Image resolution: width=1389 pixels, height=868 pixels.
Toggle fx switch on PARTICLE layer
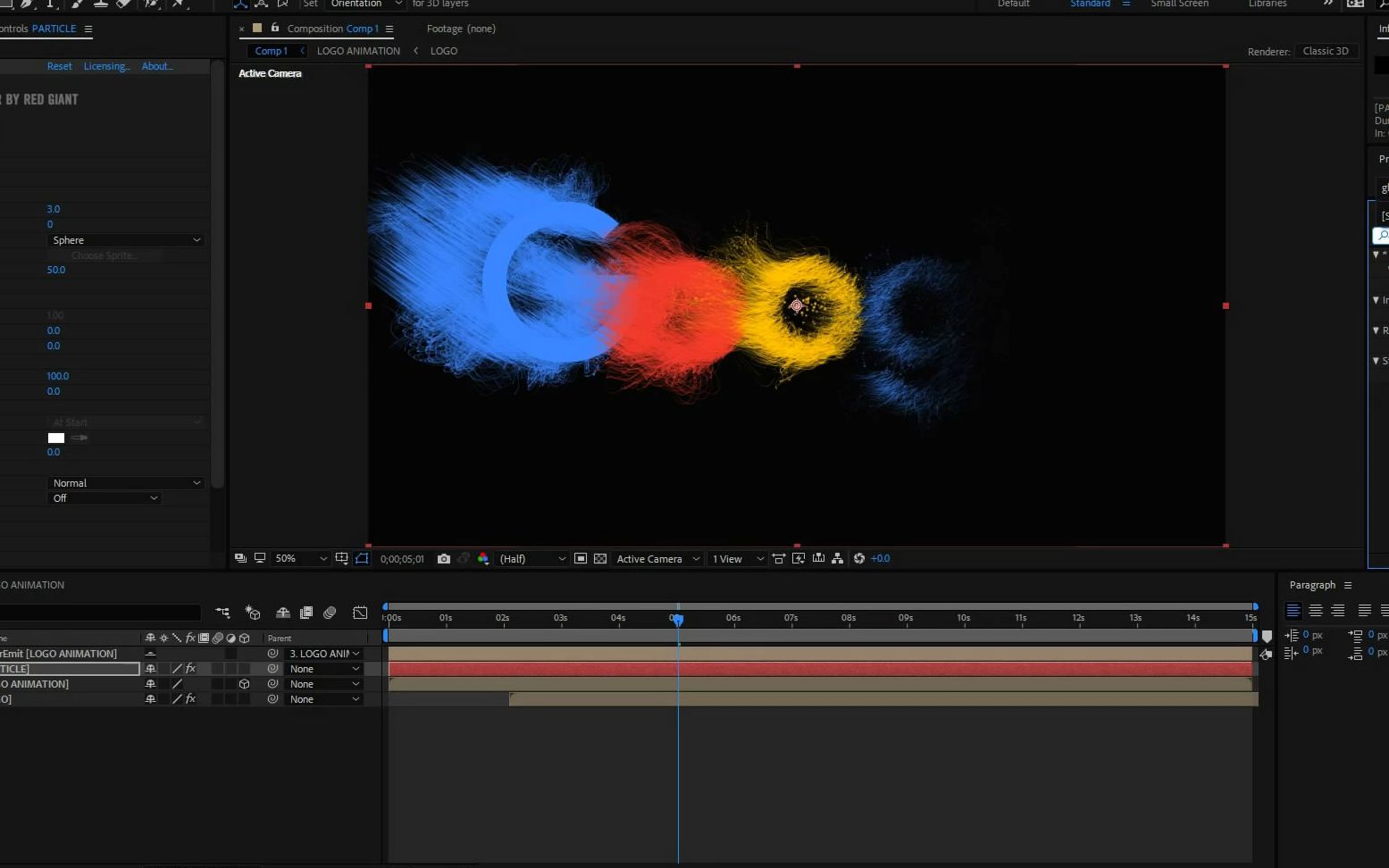pyautogui.click(x=190, y=669)
